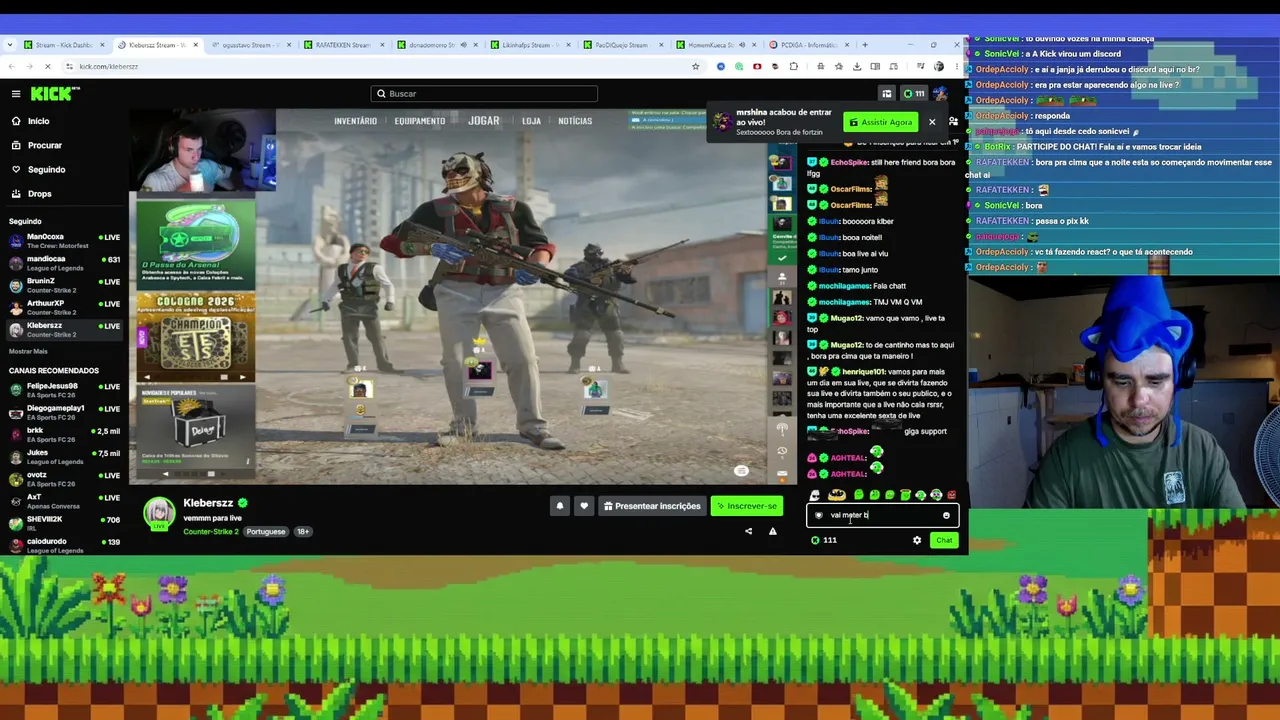Click the JOGAR tab in the game stream
Image resolution: width=1280 pixels, height=720 pixels.
click(x=484, y=121)
